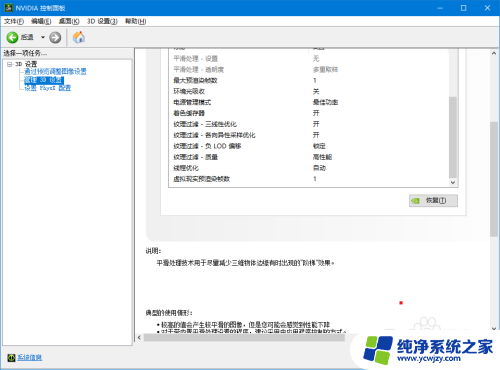Open the 着色缓存器 value 开
This screenshot has height=370, width=500.
[316, 113]
